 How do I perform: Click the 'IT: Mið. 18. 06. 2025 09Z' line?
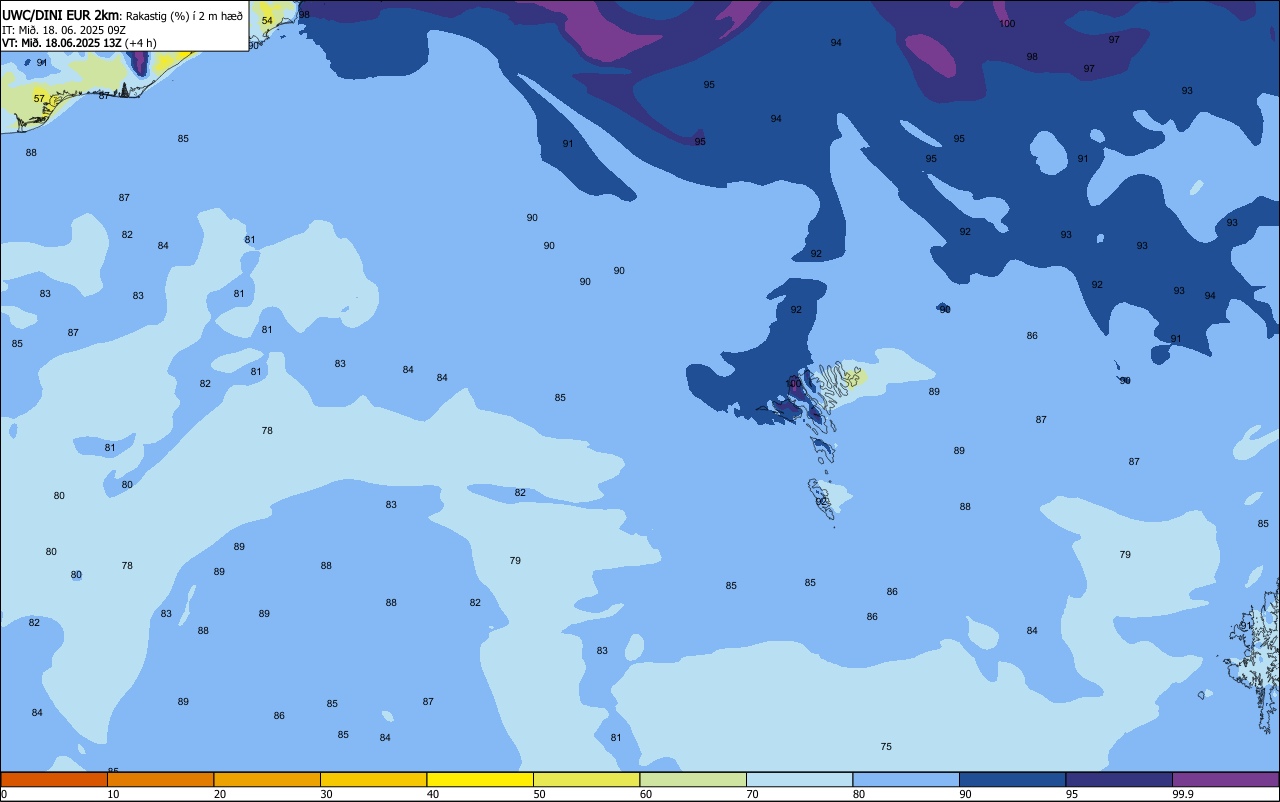pos(63,29)
